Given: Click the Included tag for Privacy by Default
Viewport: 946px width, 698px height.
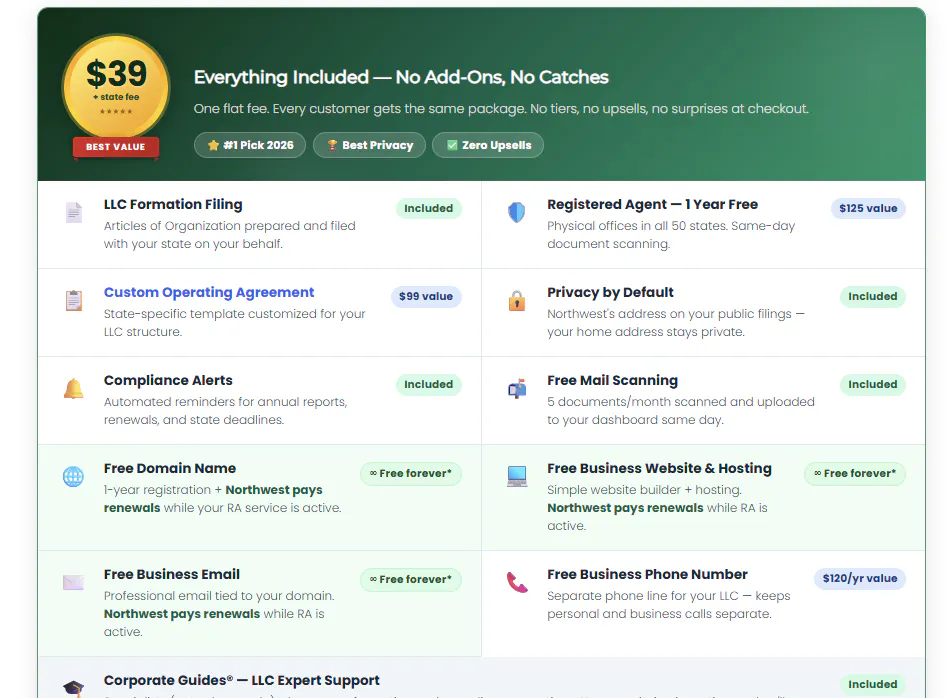Looking at the screenshot, I should [x=872, y=297].
